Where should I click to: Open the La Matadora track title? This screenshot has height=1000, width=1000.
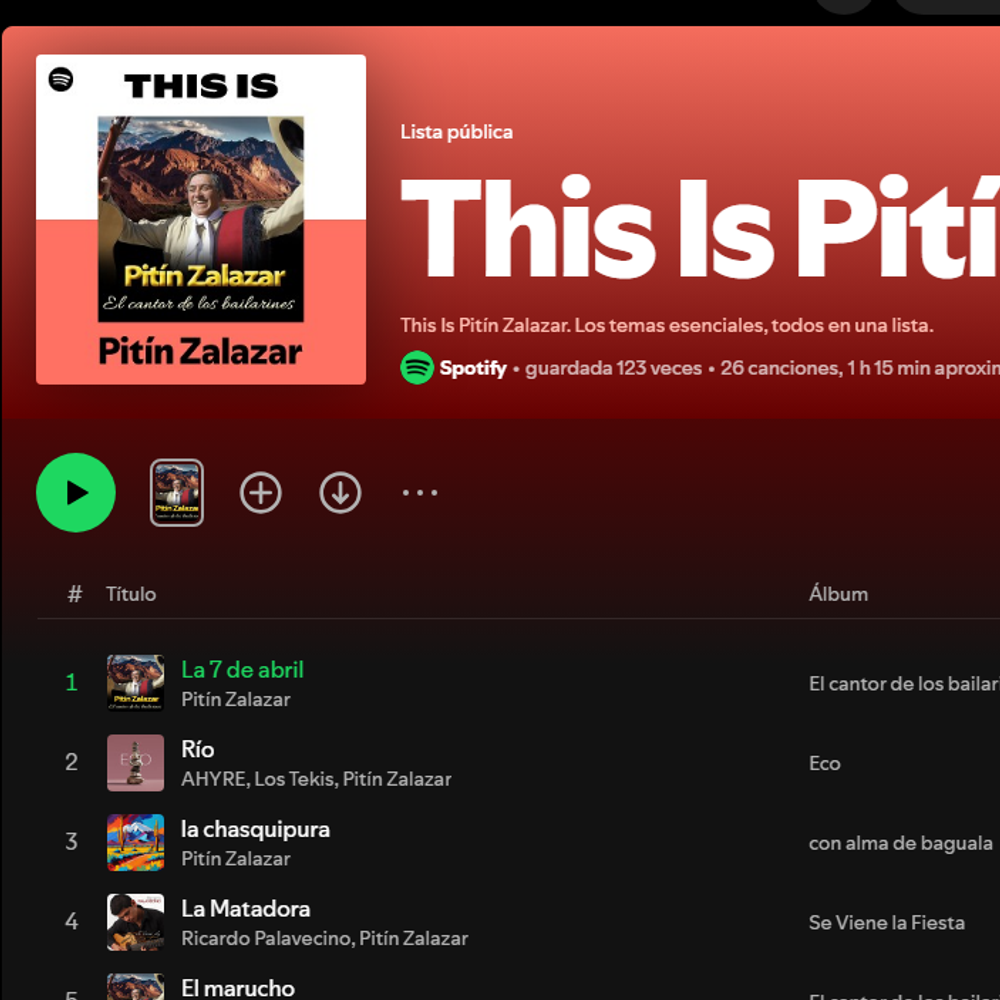tap(246, 909)
